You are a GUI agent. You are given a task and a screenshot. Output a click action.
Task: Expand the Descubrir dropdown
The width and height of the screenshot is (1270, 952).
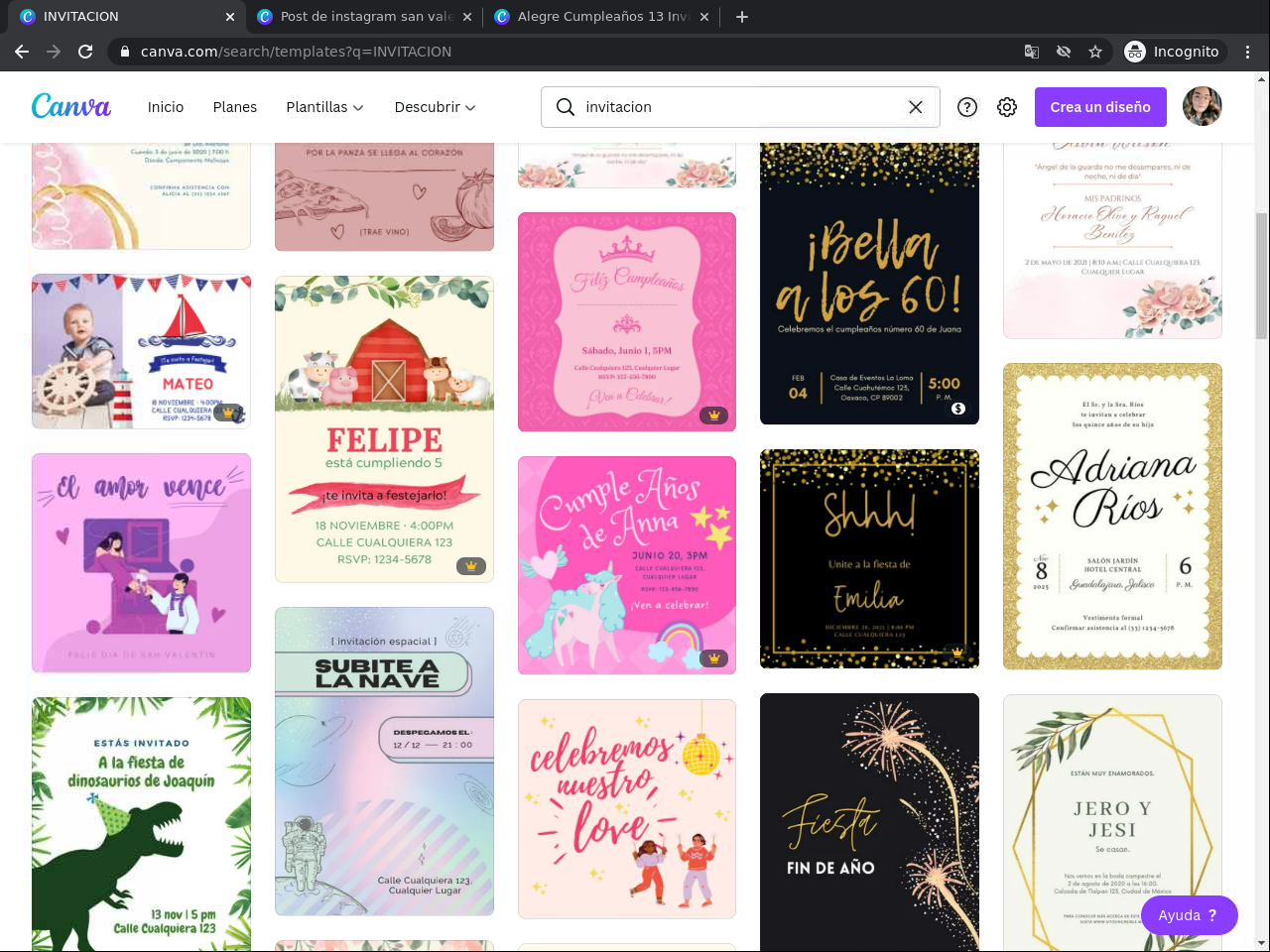point(435,107)
